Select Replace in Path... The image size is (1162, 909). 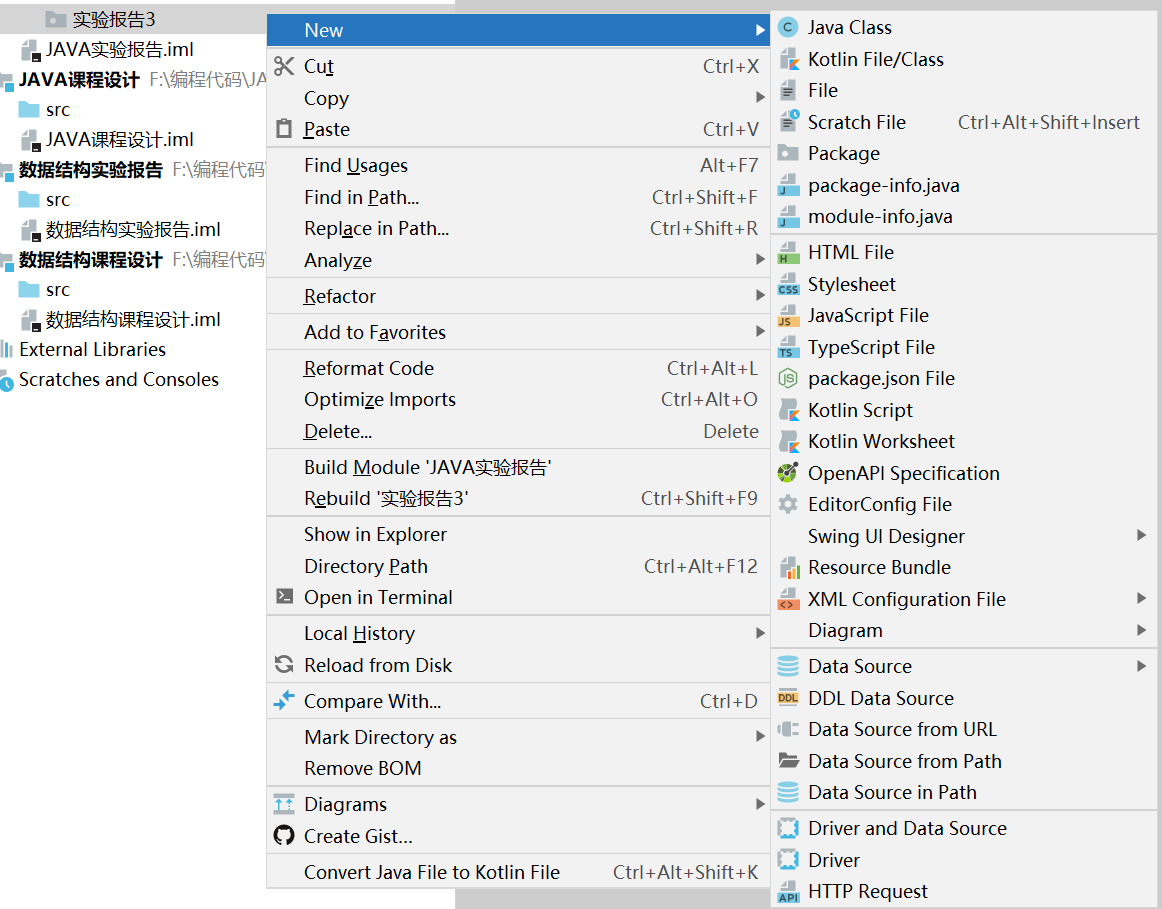point(518,228)
